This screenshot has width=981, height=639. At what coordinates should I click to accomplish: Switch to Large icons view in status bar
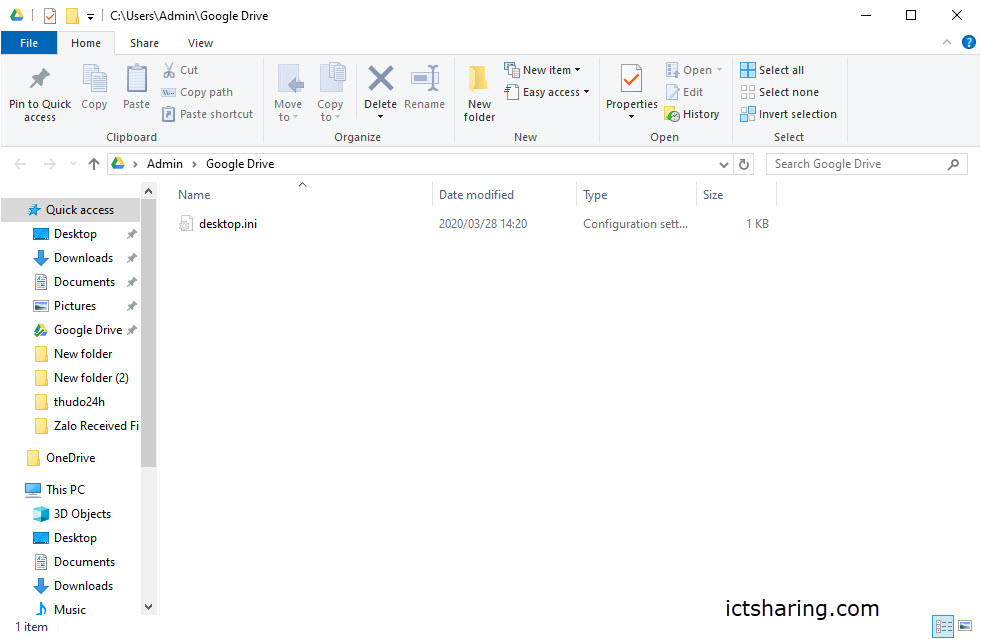965,625
